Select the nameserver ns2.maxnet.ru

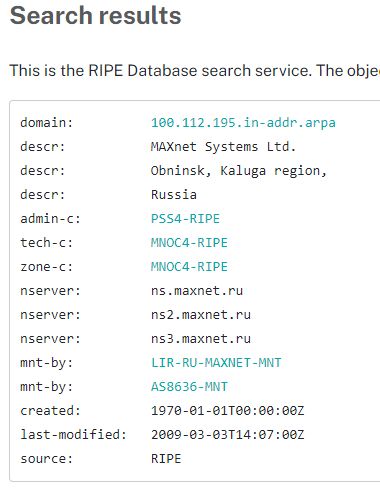[201, 315]
